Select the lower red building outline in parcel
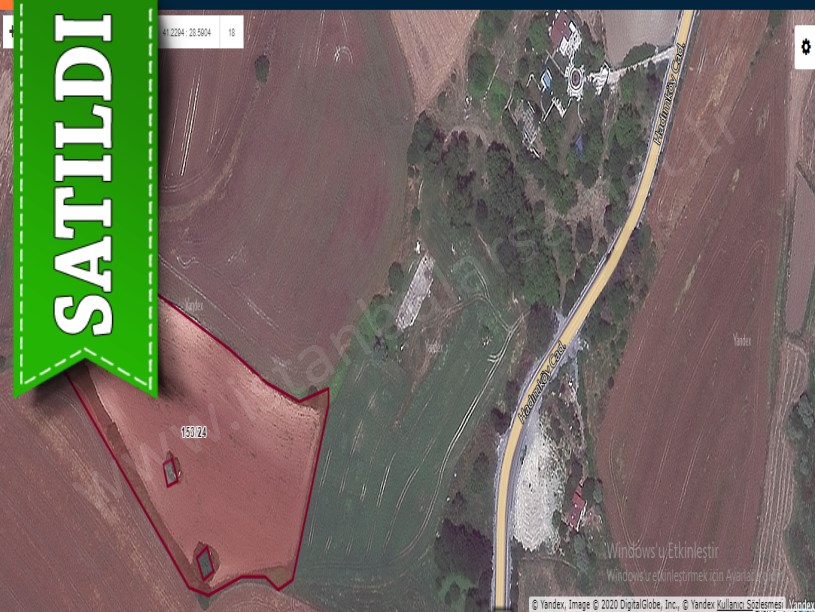The image size is (815, 612). point(205,562)
